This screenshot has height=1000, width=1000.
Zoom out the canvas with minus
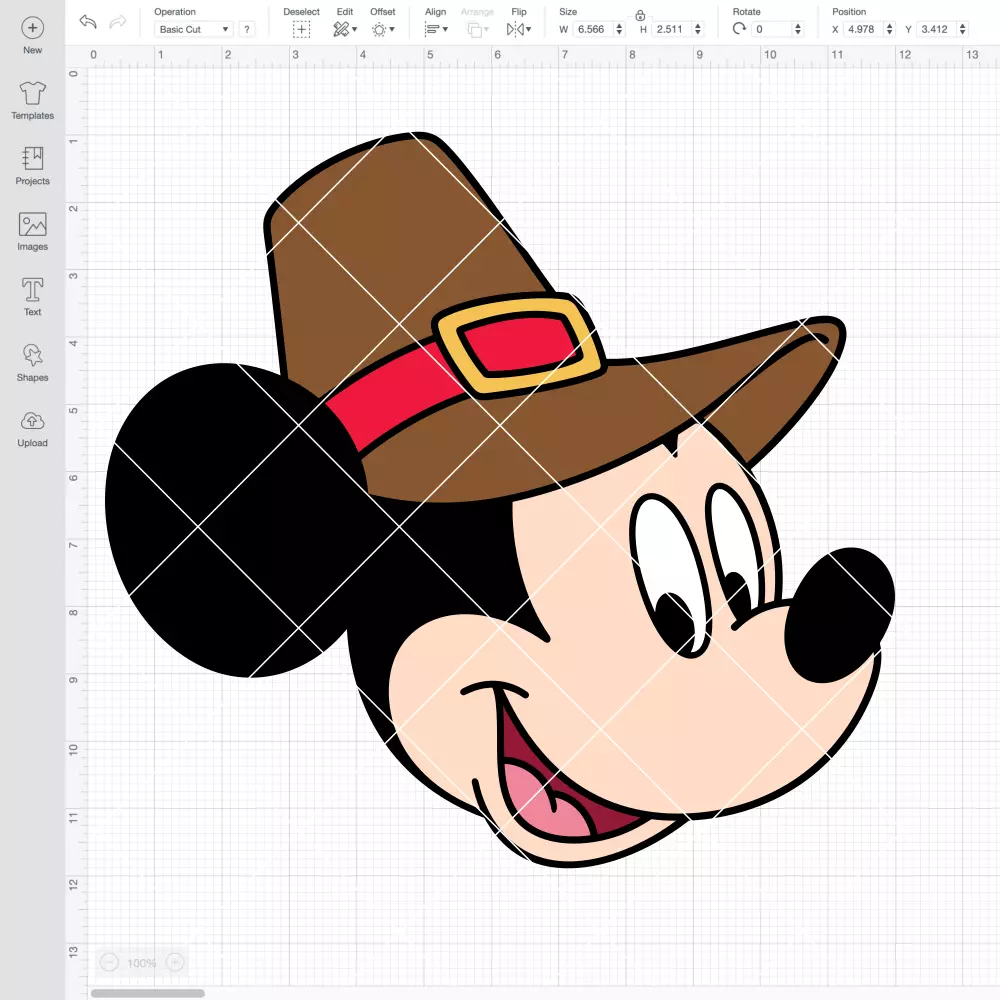pos(110,962)
